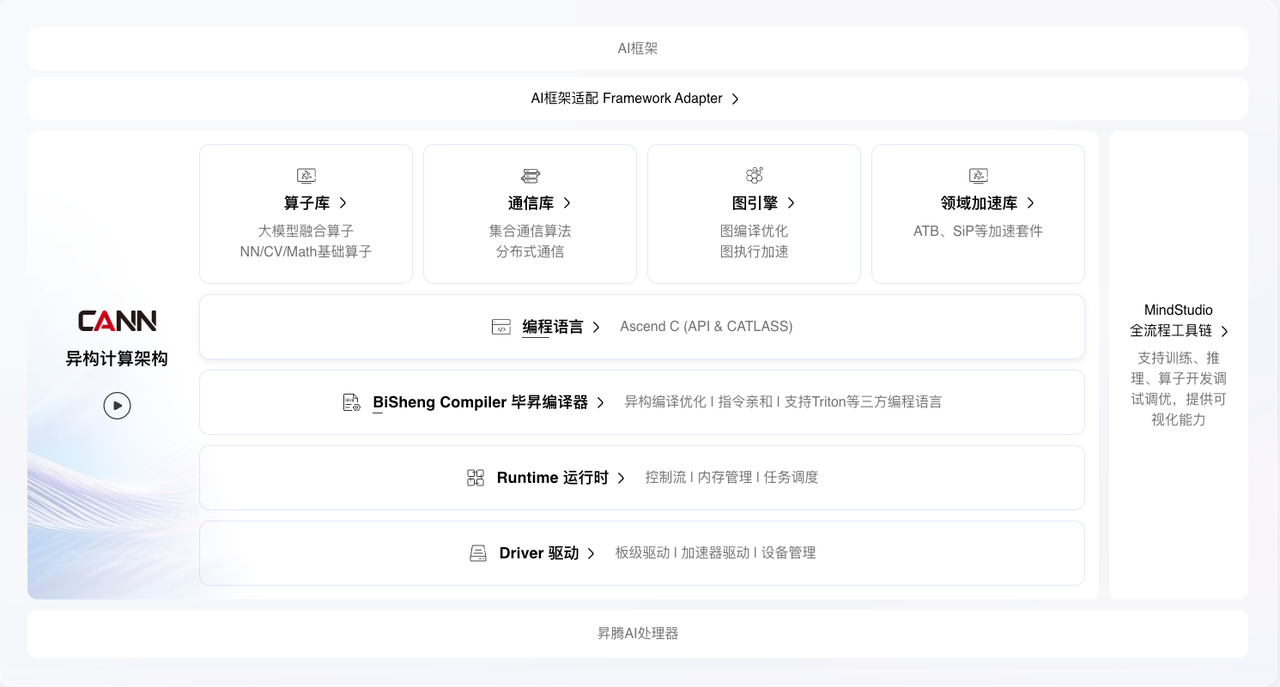Click the NN/CV/Math基础算子 text

coord(306,252)
